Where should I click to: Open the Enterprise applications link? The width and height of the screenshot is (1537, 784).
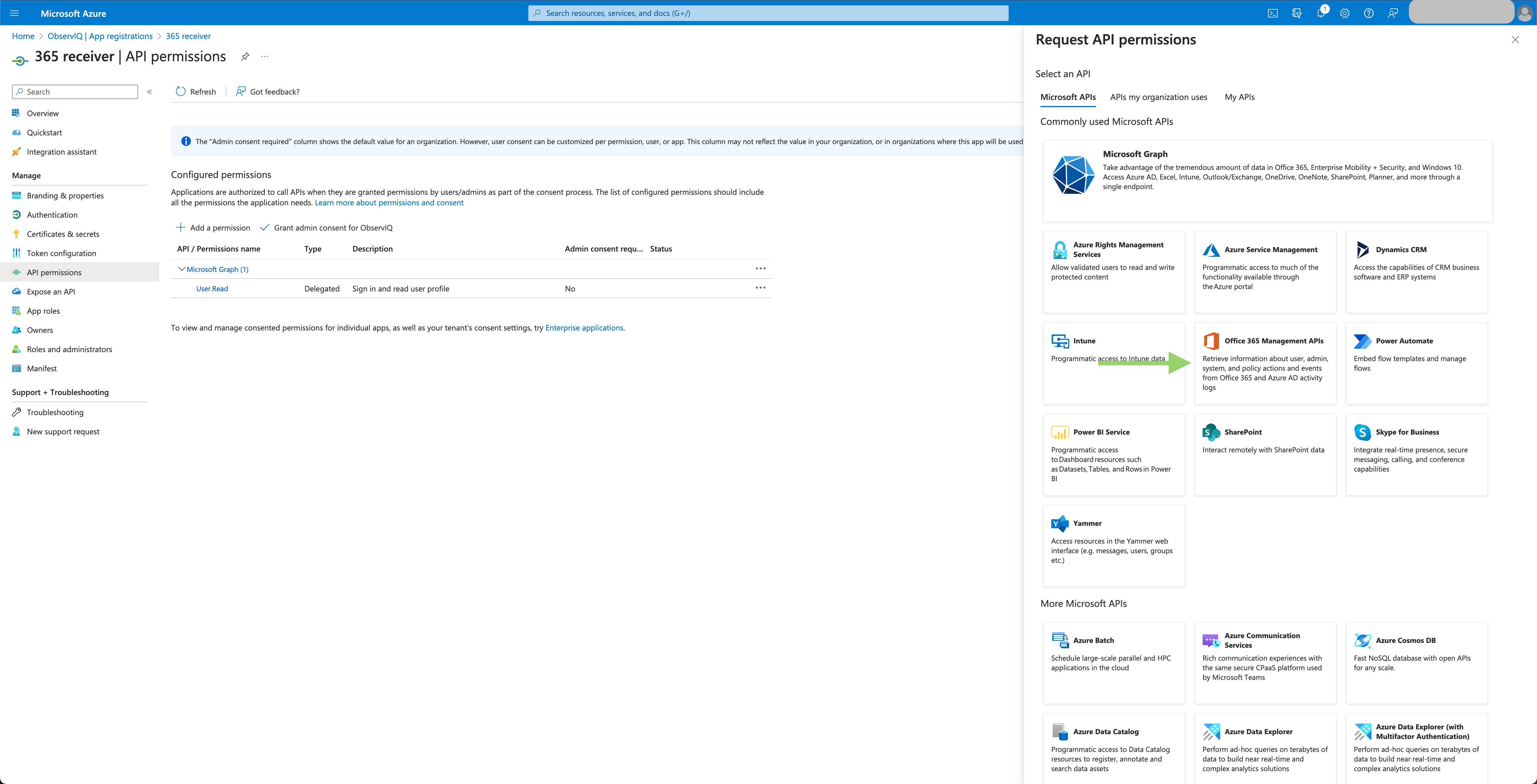[584, 327]
